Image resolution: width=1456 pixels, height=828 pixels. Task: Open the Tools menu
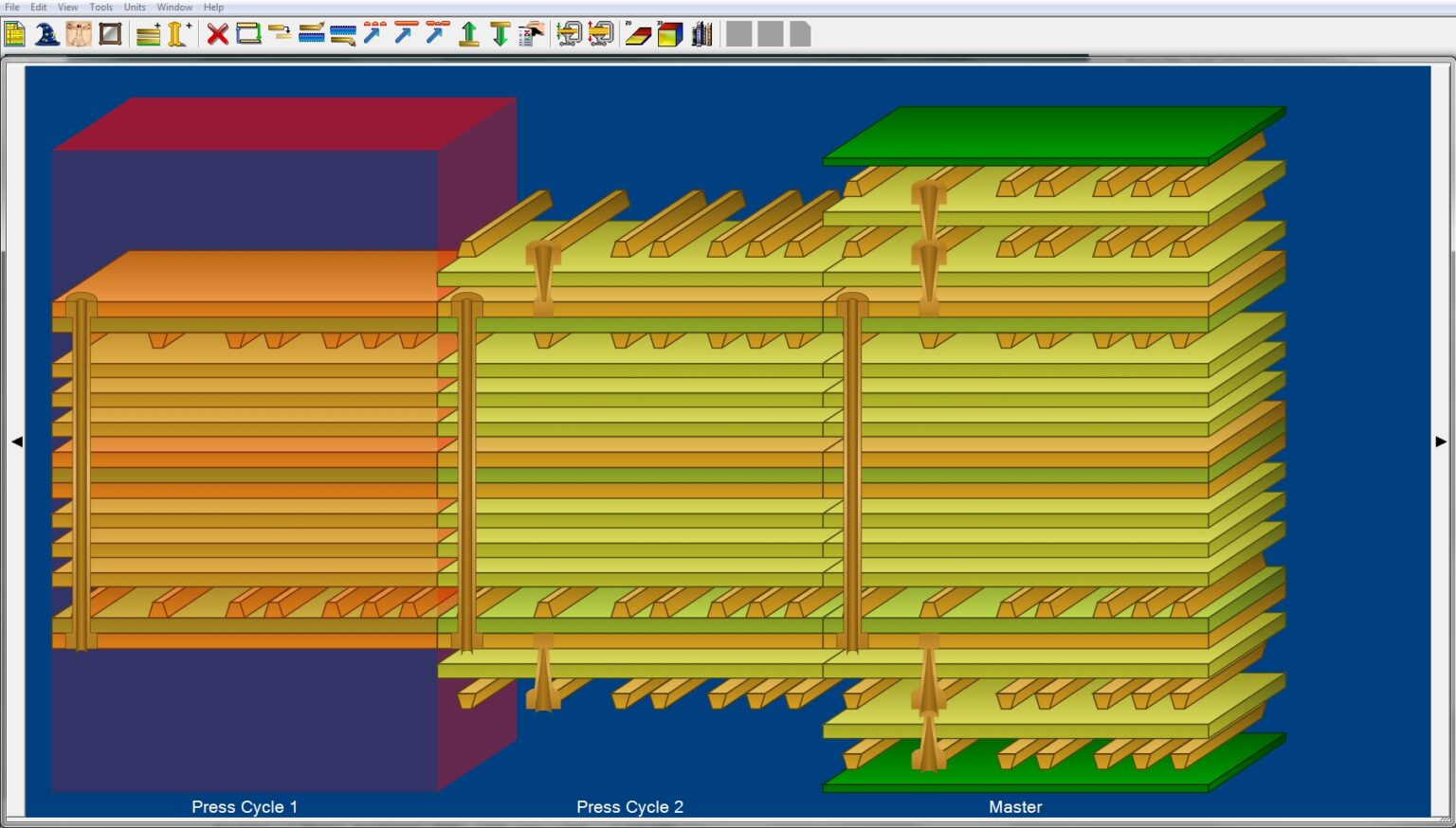coord(100,7)
